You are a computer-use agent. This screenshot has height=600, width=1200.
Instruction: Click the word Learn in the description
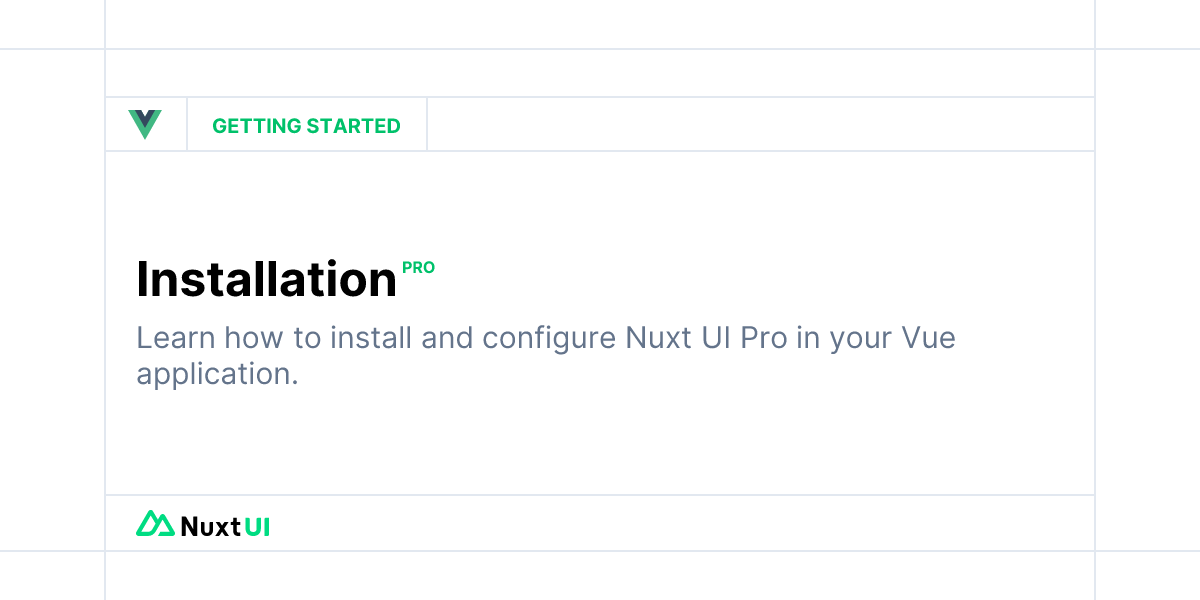click(x=176, y=338)
